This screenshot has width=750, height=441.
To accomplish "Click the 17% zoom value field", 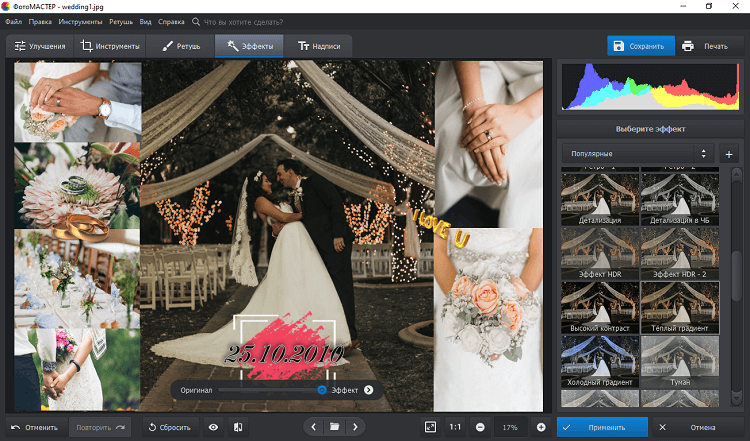I will coord(510,427).
